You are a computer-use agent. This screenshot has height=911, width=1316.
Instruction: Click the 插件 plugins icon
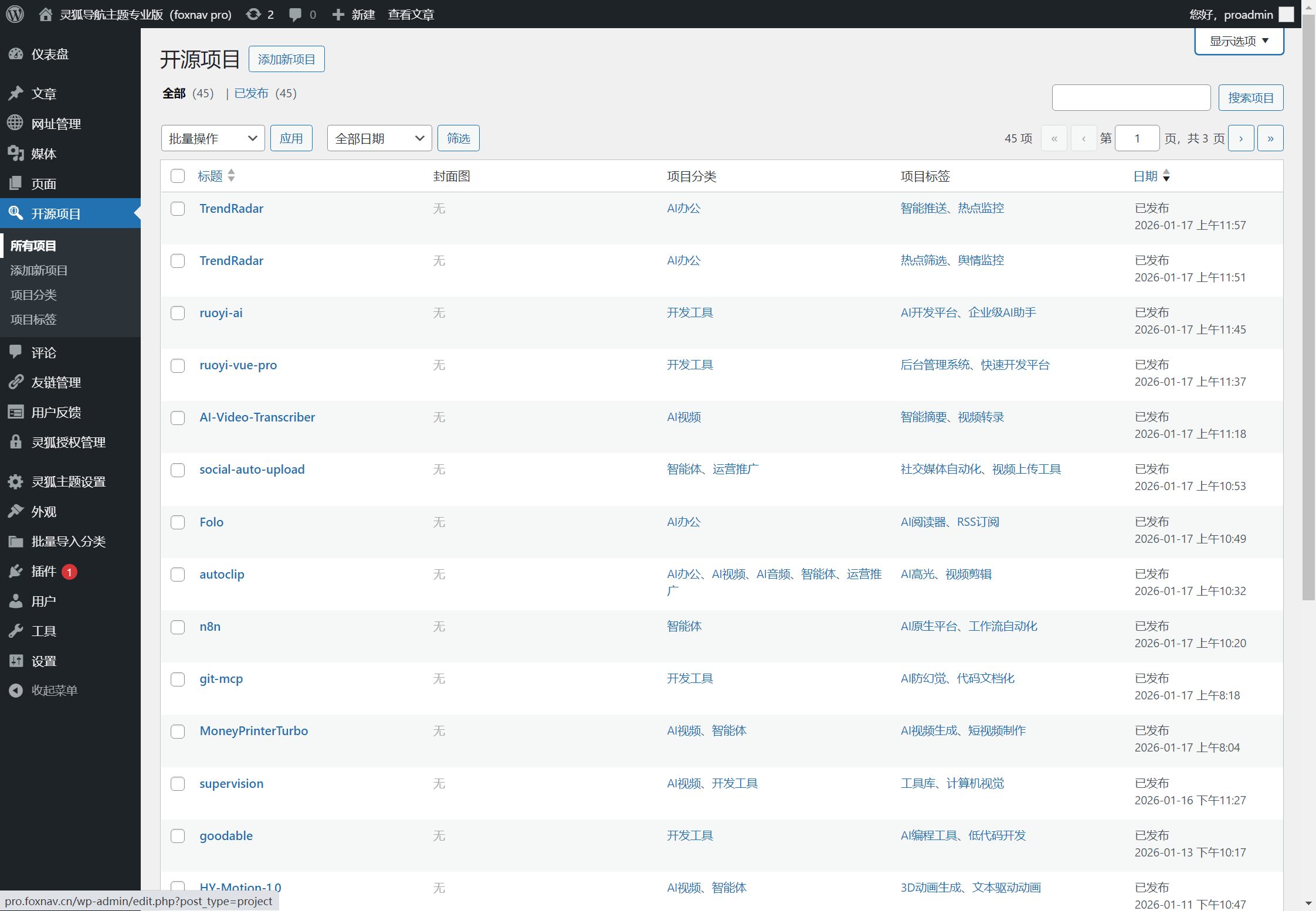coord(16,571)
